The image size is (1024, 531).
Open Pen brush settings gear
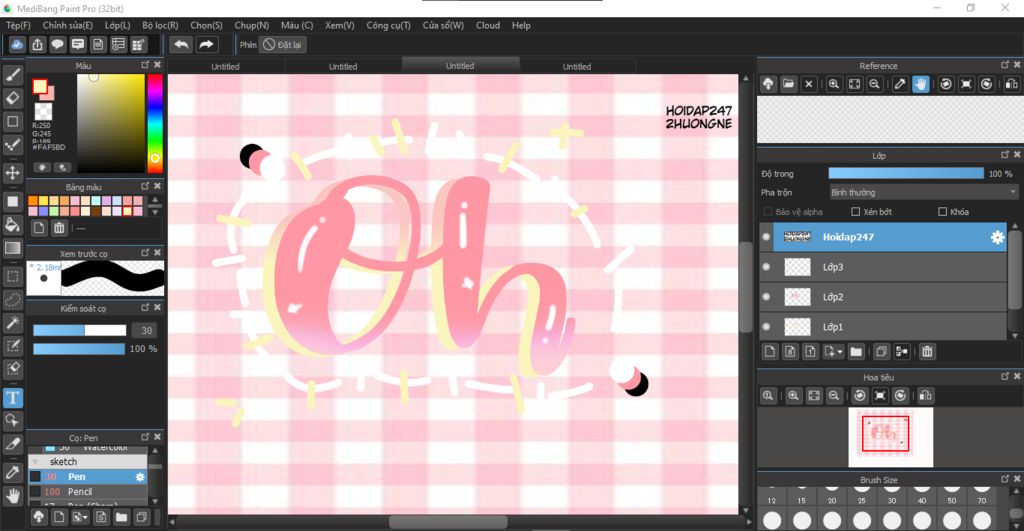point(140,477)
